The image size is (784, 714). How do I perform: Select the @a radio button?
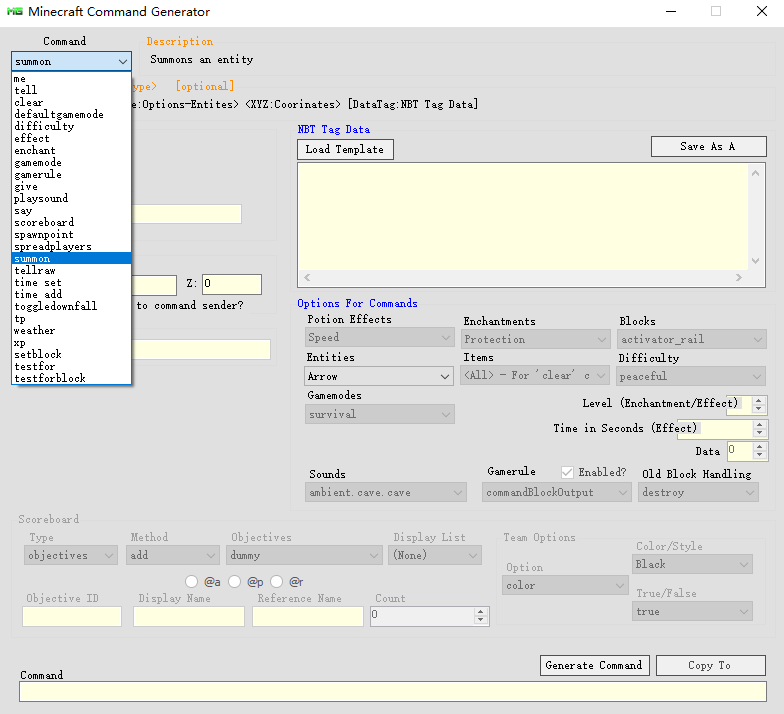(191, 582)
